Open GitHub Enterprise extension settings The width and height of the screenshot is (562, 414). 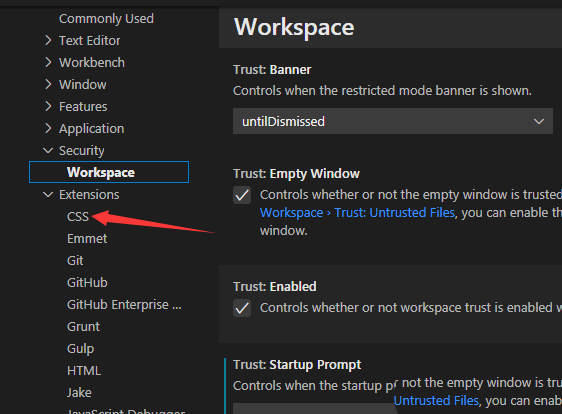124,305
